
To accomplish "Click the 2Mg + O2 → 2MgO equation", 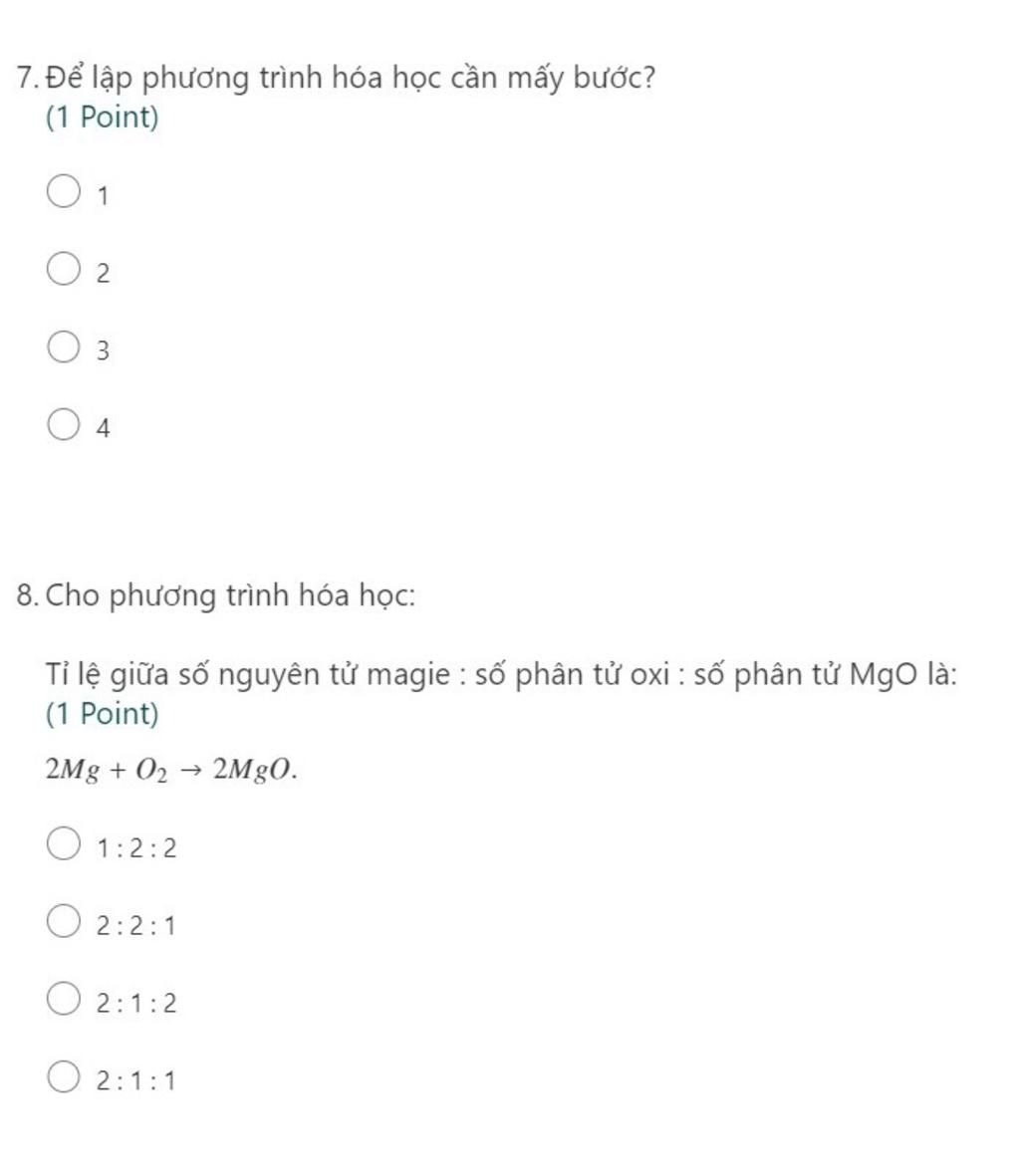I will click(x=171, y=769).
